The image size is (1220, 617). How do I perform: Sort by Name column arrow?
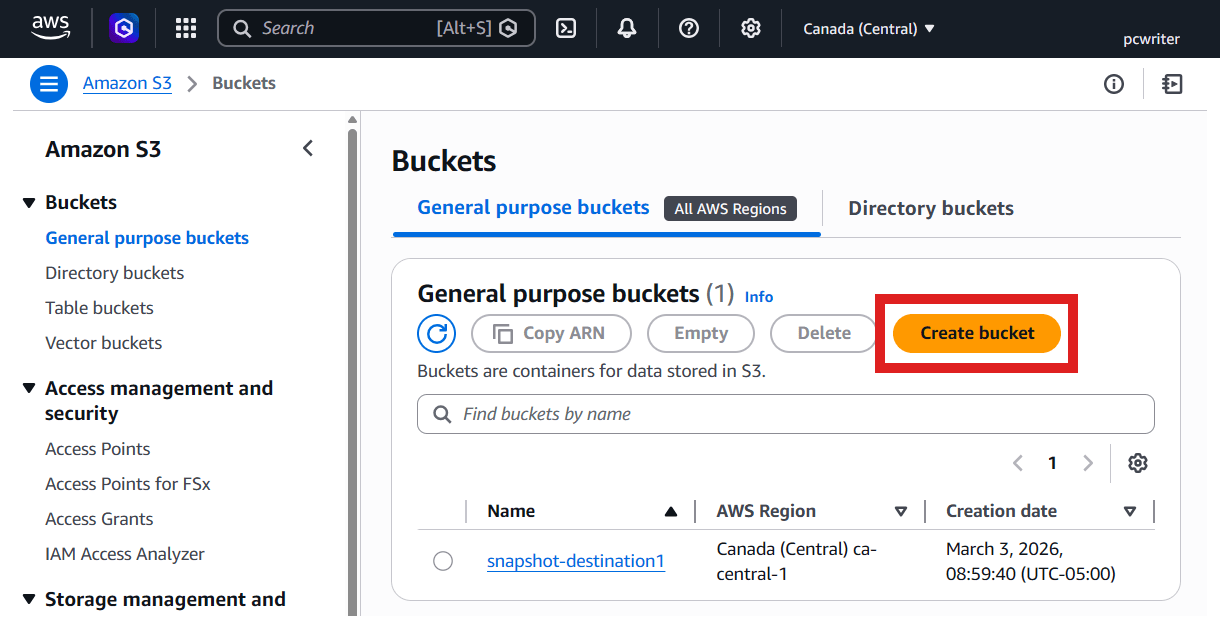671,512
